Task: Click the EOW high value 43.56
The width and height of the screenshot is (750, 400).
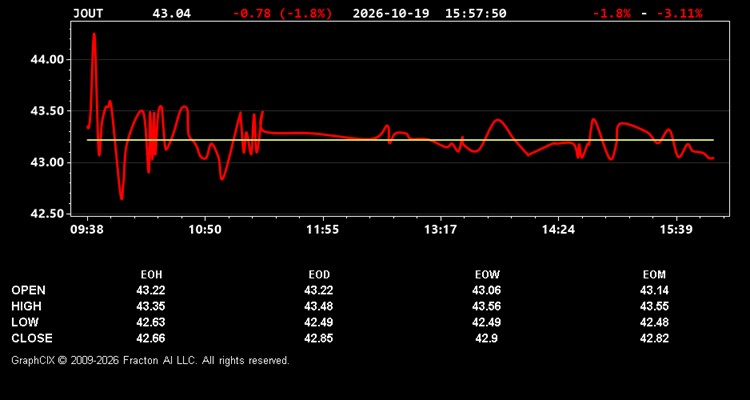Action: tap(486, 306)
